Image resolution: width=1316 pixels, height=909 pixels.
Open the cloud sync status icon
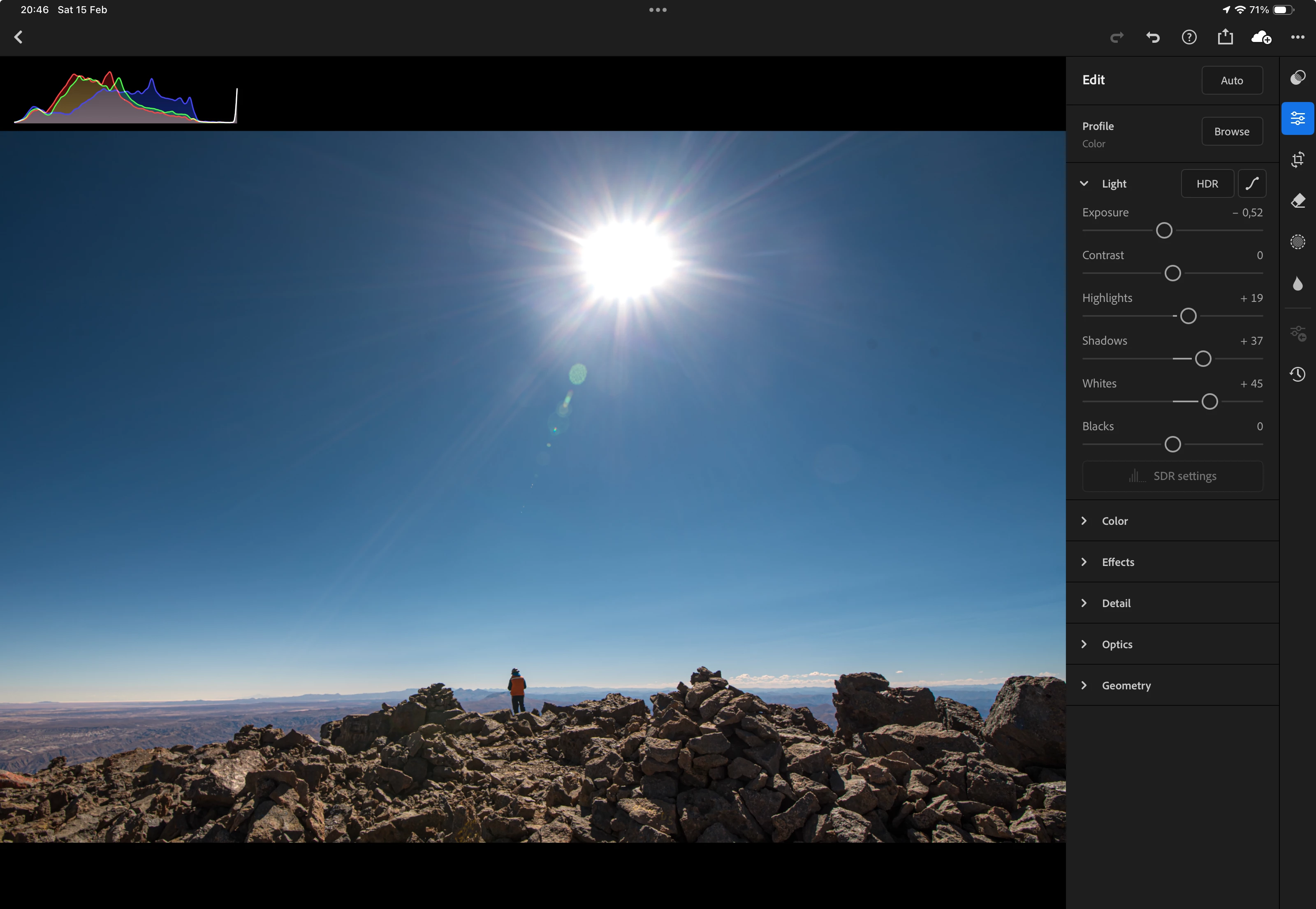pos(1261,37)
